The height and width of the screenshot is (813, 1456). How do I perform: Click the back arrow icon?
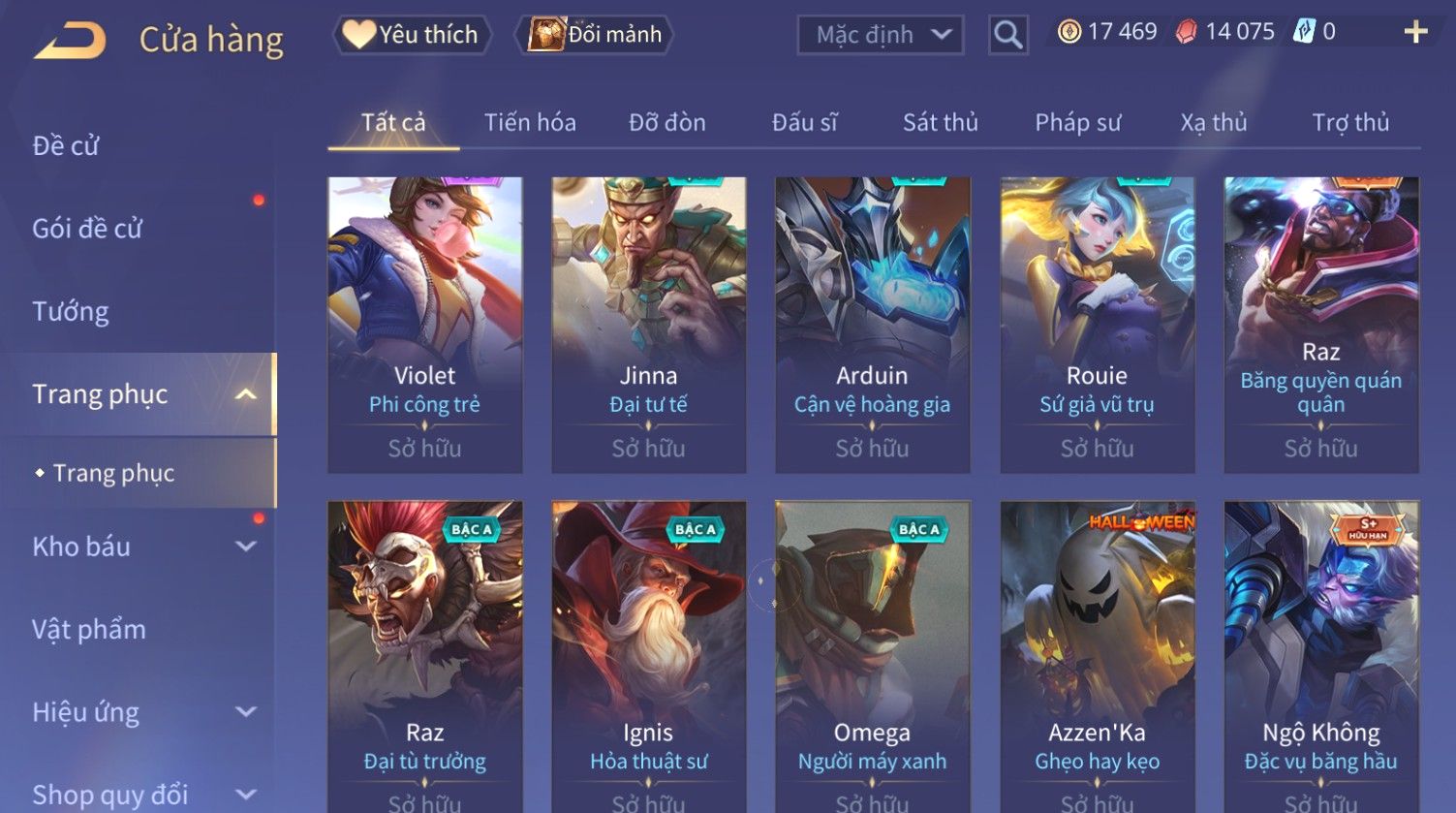(x=70, y=40)
